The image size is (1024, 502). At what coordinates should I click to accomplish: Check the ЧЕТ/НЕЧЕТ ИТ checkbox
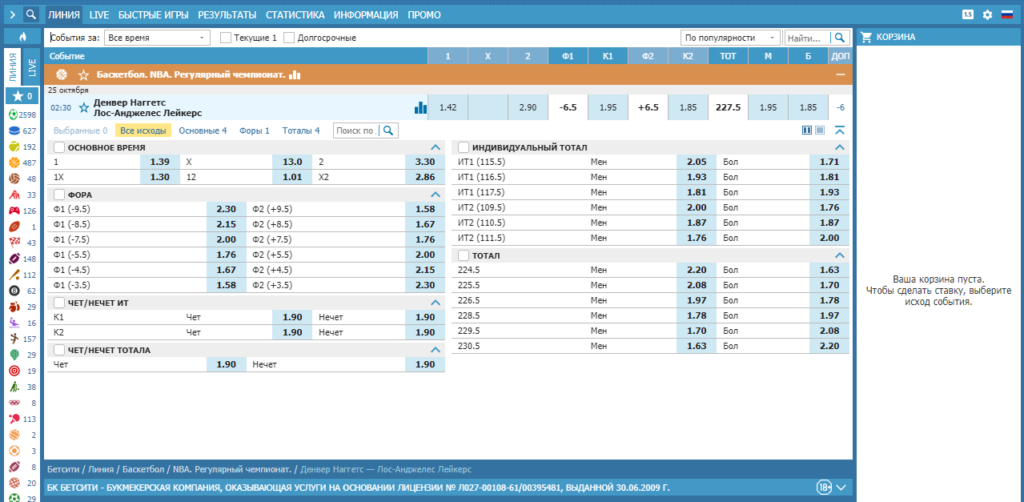click(59, 303)
